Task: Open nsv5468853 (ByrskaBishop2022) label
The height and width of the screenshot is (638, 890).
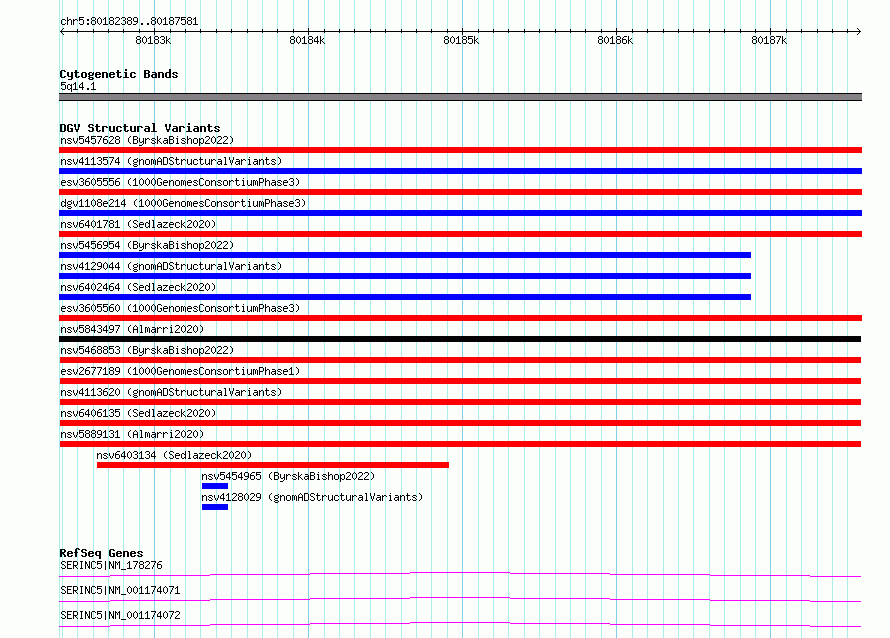Action: [x=147, y=350]
